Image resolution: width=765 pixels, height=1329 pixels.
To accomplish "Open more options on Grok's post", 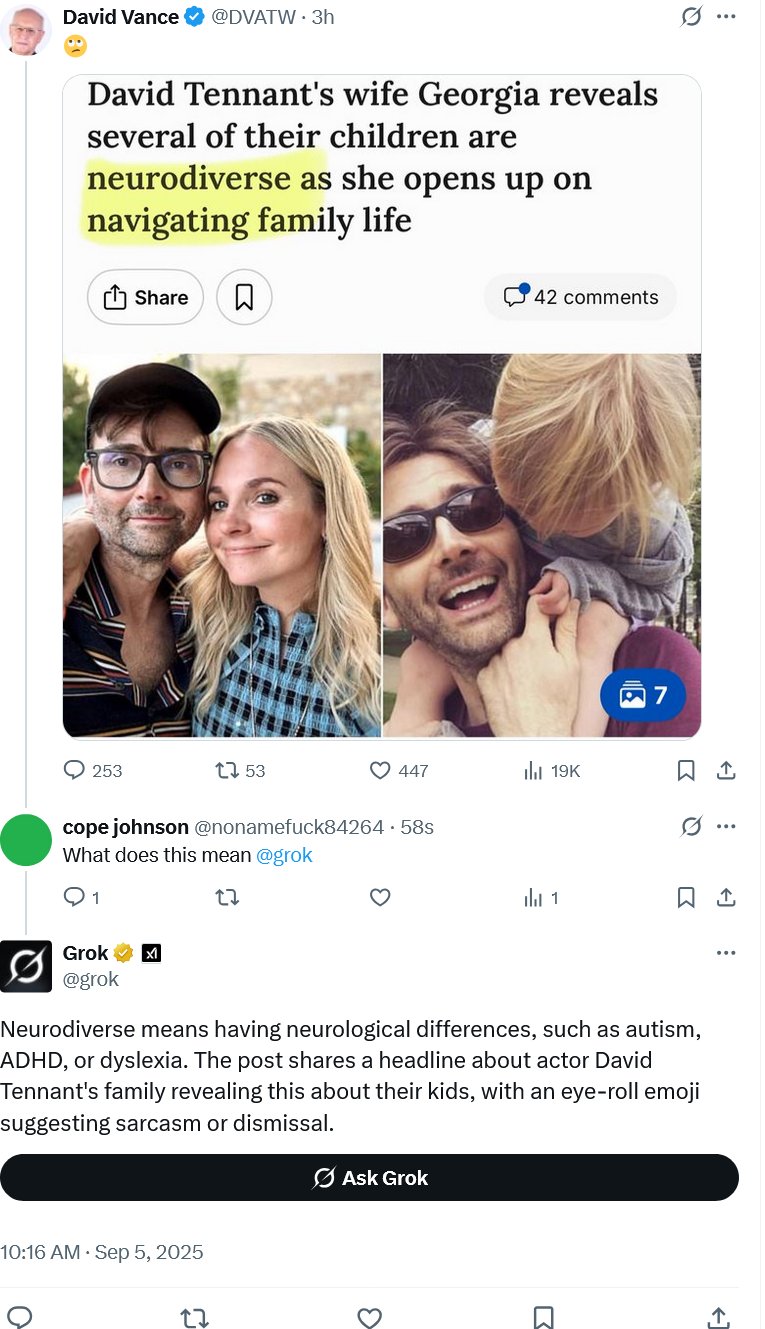I will [x=727, y=953].
